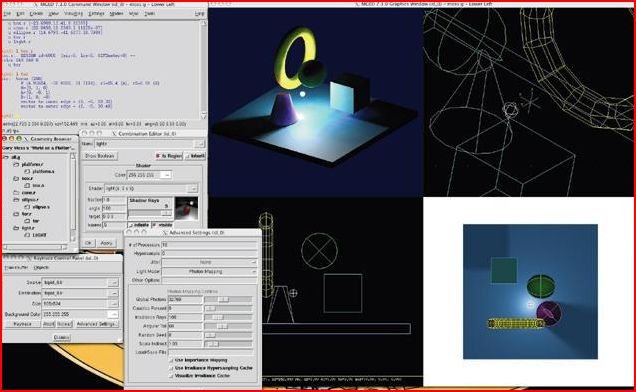Open the raytrace Source dropdown
Screen dimensions: 636x392
point(114,282)
